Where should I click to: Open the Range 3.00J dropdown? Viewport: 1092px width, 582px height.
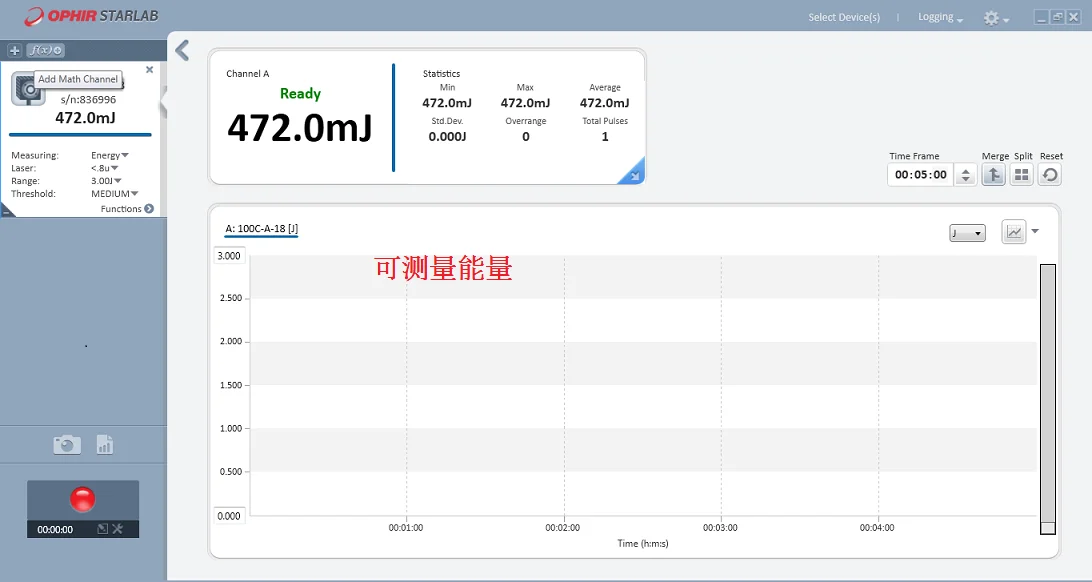pyautogui.click(x=107, y=180)
